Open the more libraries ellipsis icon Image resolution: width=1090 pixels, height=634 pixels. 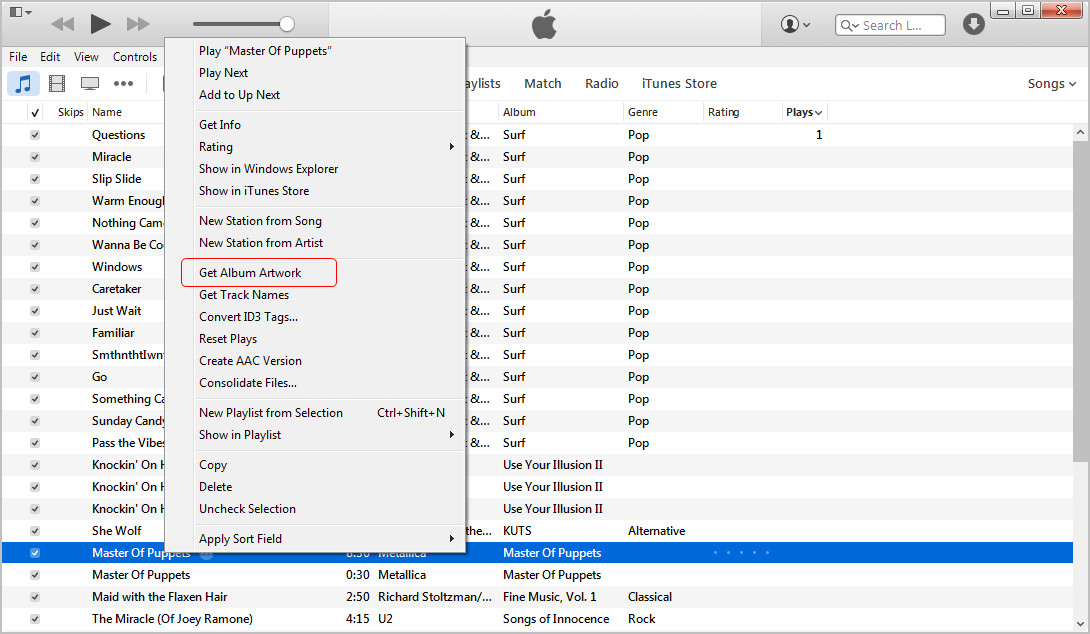pyautogui.click(x=123, y=83)
